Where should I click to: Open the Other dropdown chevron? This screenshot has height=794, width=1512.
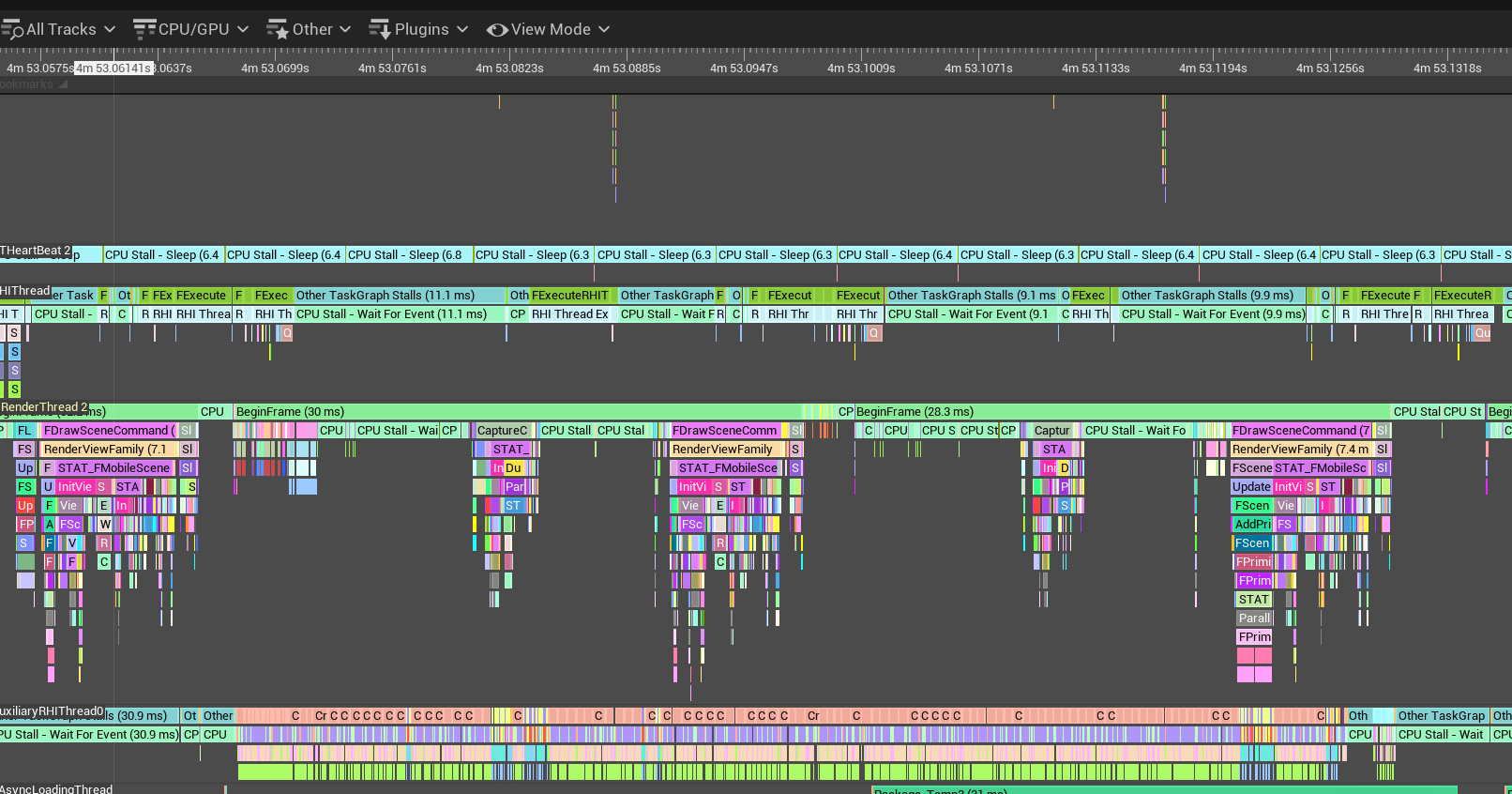[x=345, y=29]
